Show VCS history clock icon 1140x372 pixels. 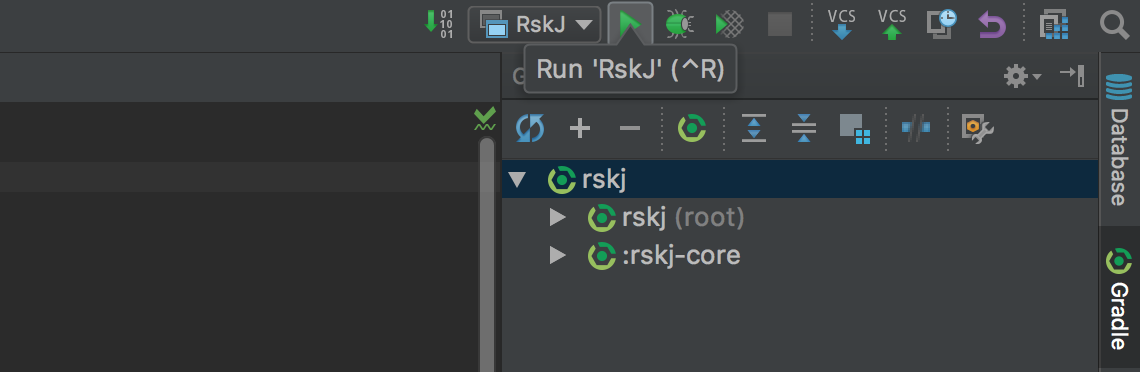(x=942, y=24)
